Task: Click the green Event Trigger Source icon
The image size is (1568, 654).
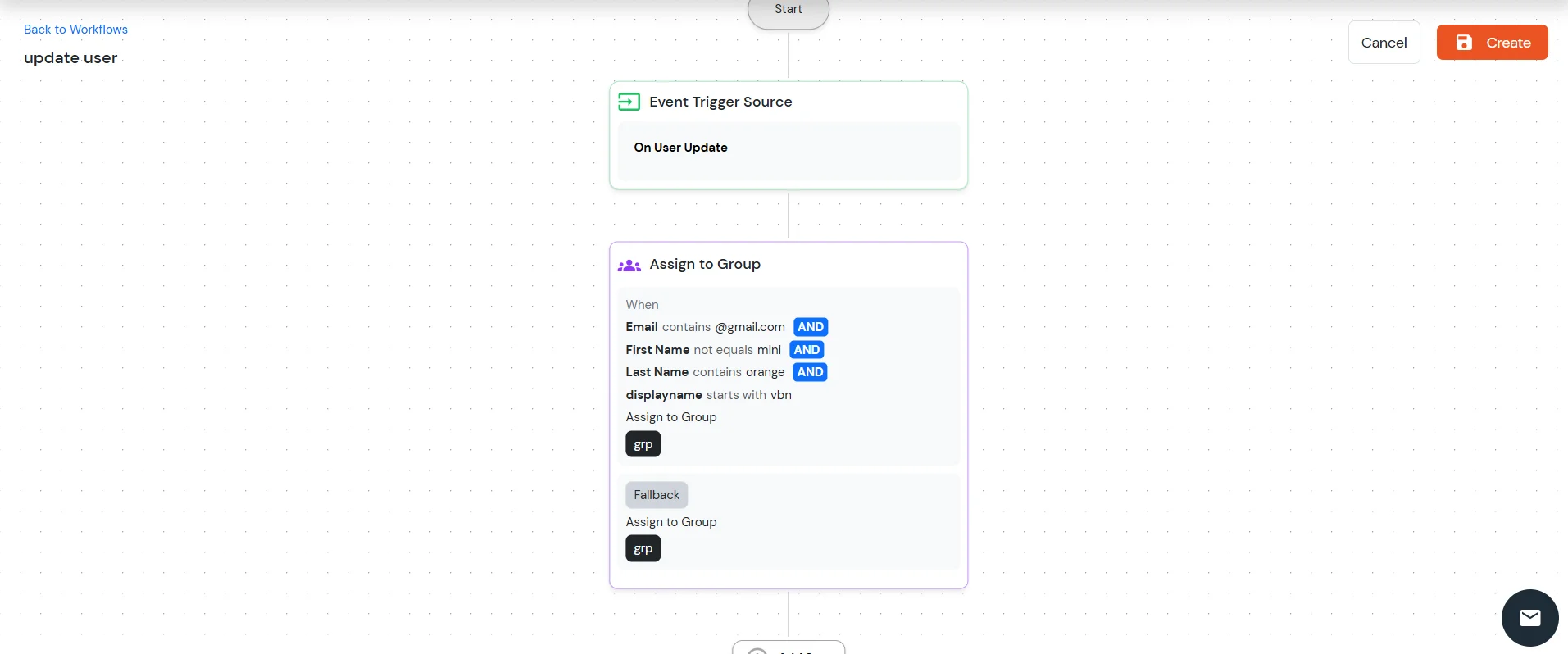Action: coord(629,102)
